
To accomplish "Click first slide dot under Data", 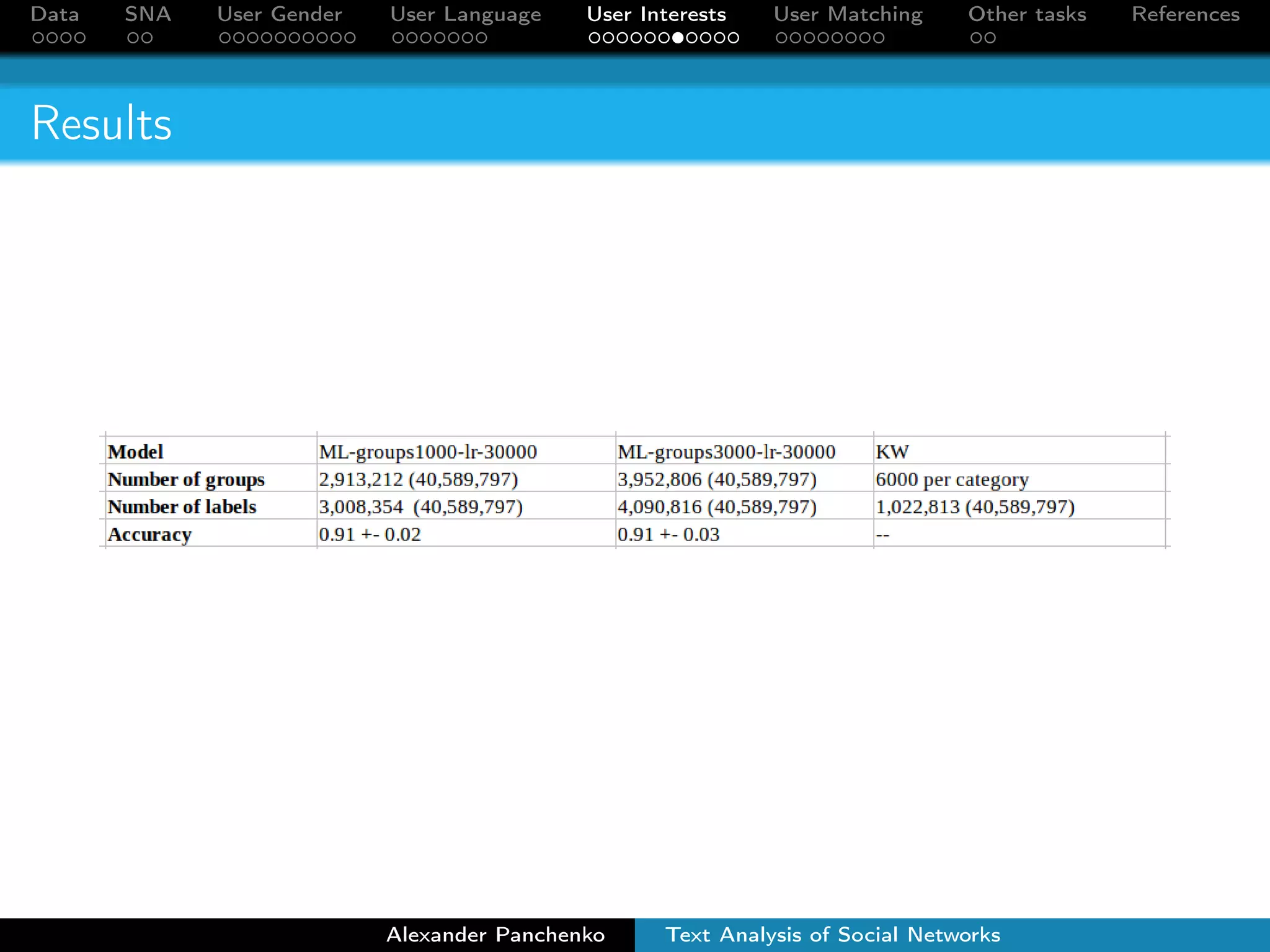I will 38,38.
